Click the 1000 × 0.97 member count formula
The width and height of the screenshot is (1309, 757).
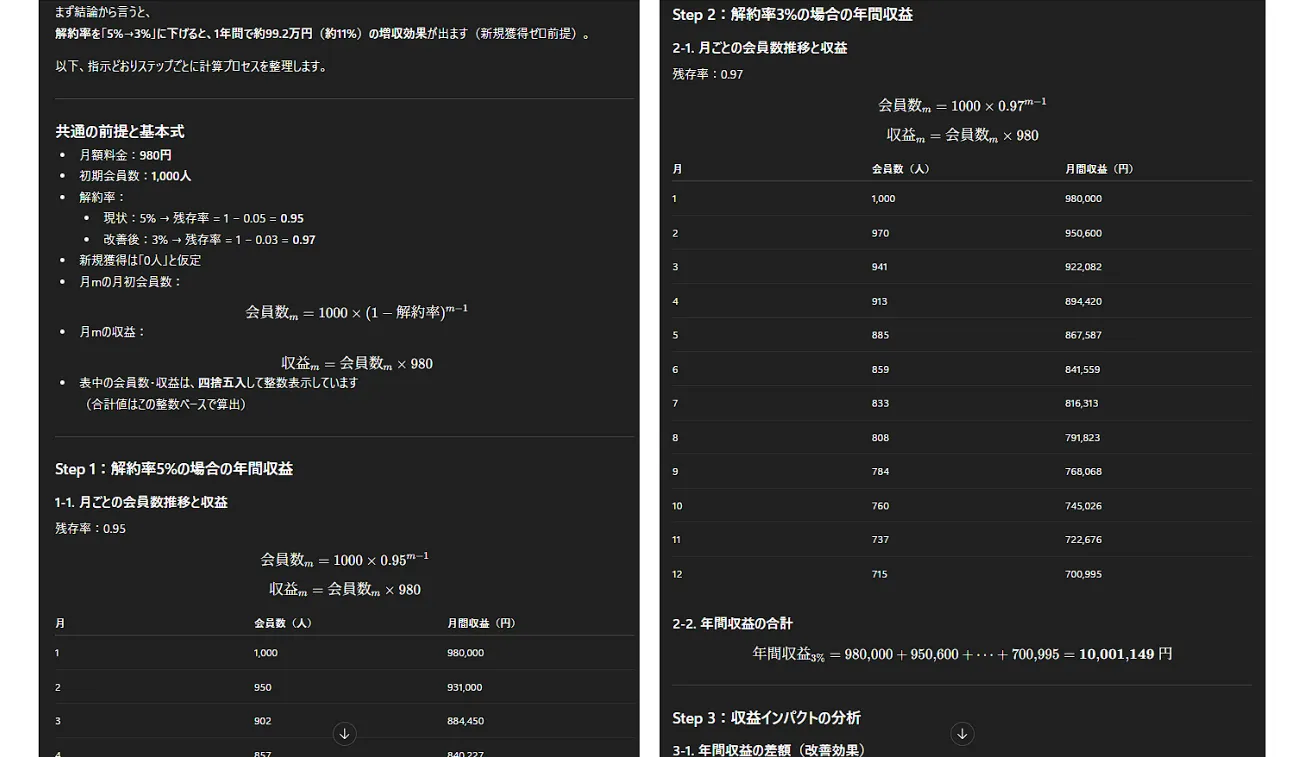962,105
